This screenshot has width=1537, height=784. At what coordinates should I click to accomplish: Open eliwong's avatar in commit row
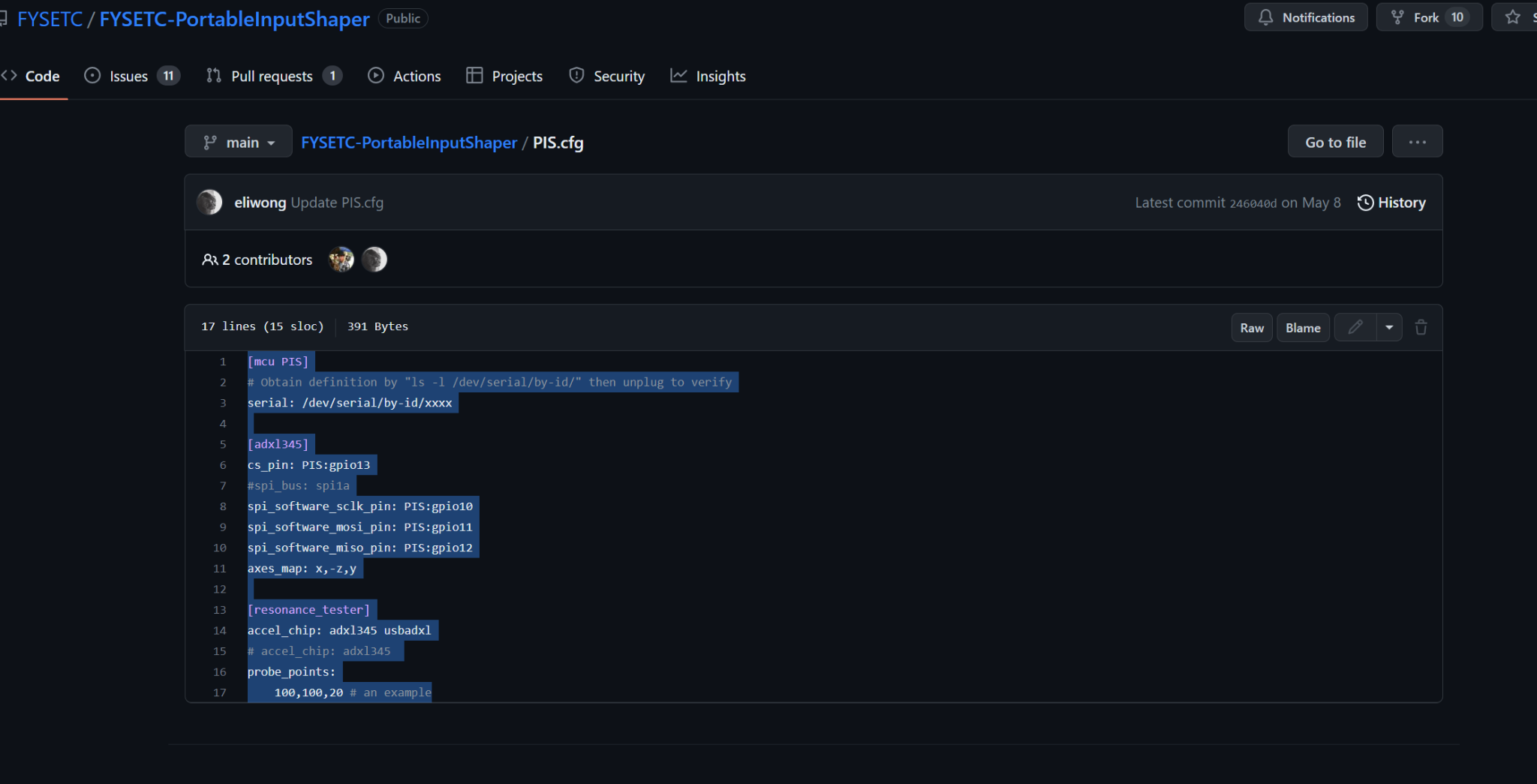(x=209, y=203)
